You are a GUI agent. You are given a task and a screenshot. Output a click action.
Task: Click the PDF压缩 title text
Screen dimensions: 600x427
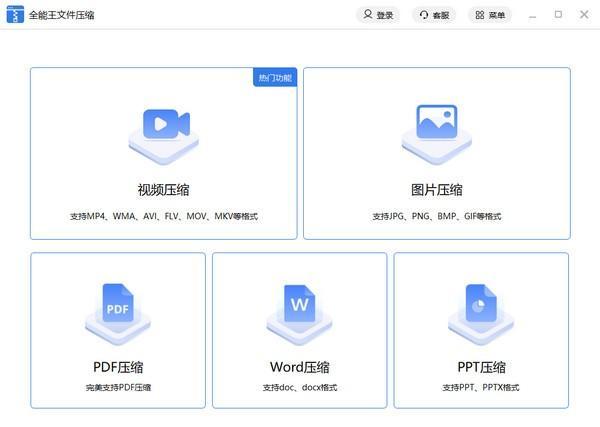coord(118,367)
